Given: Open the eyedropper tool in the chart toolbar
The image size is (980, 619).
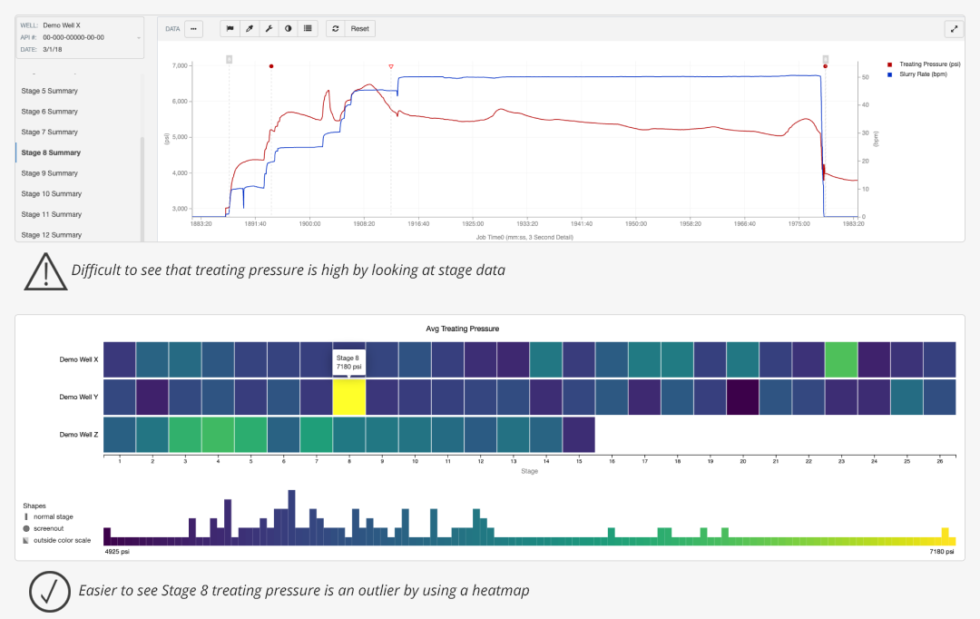Looking at the screenshot, I should coord(250,28).
